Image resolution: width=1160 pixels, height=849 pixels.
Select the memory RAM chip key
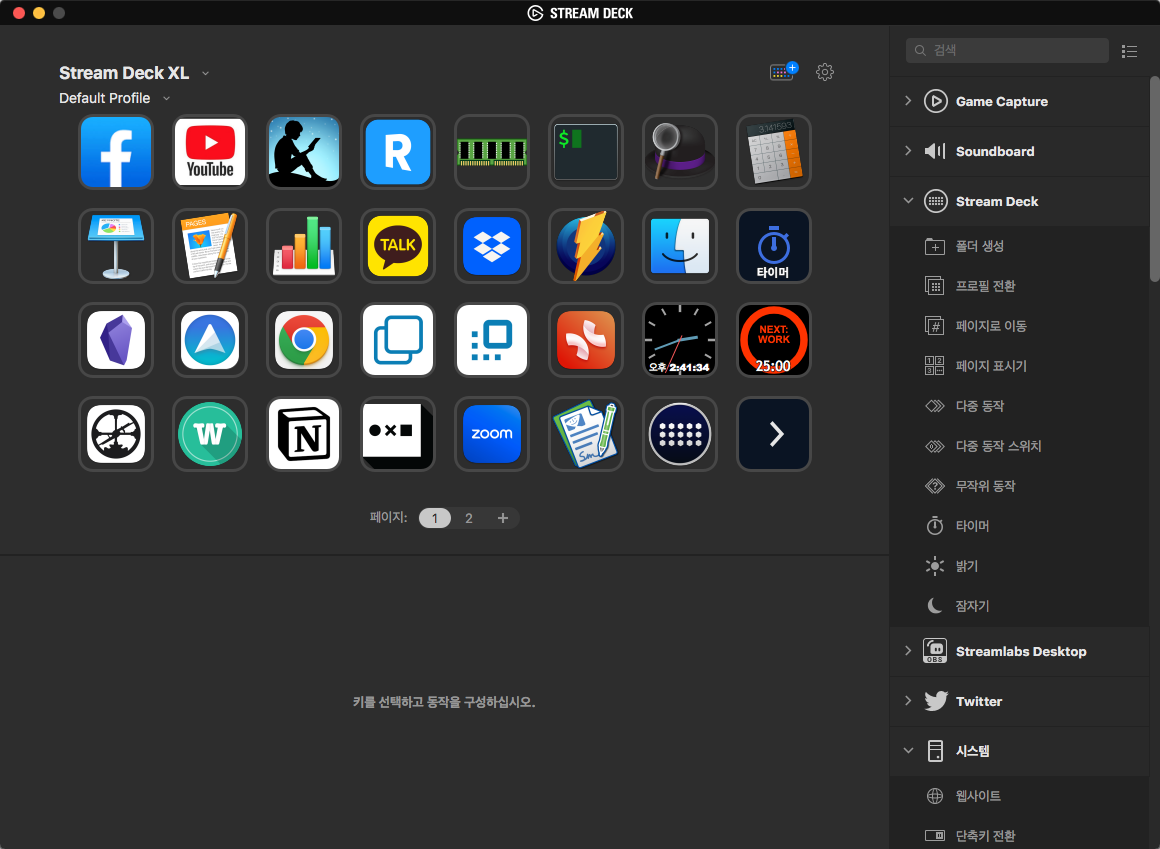[x=492, y=152]
